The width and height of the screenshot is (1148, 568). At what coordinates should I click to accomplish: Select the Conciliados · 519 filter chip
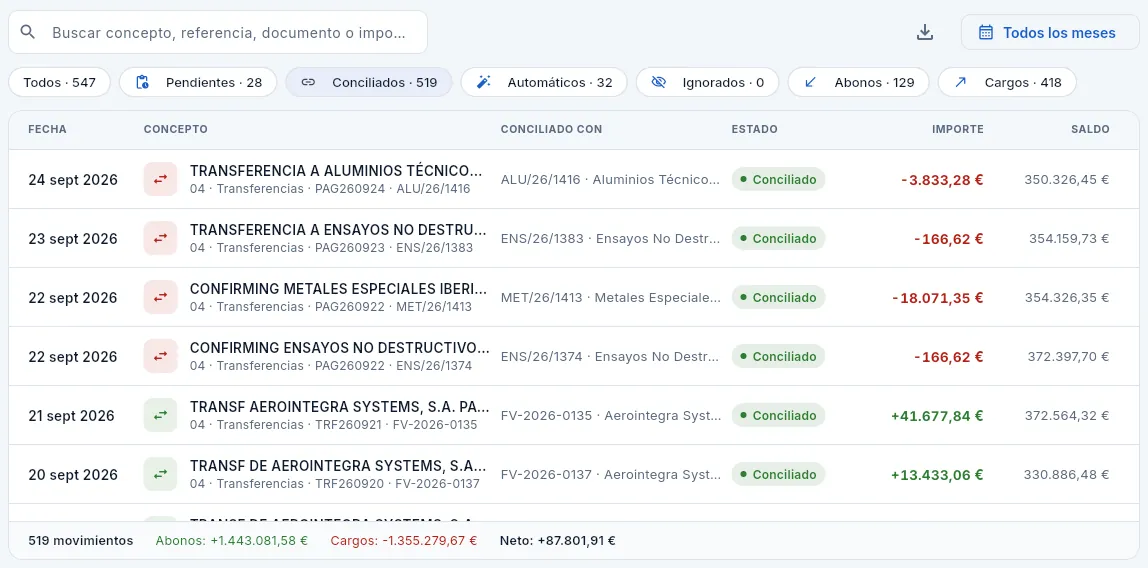tap(369, 83)
